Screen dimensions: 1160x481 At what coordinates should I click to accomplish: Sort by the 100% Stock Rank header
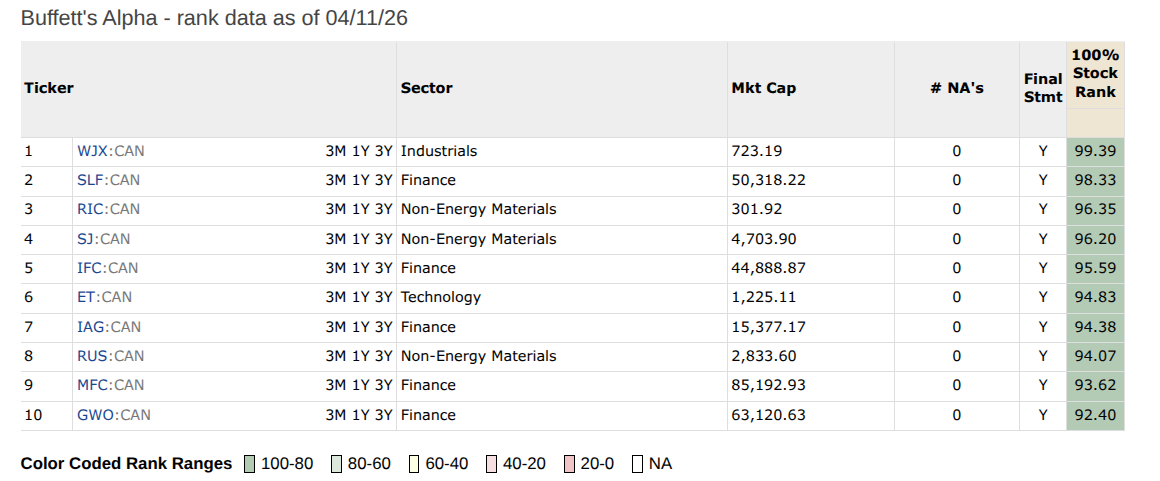[1095, 73]
